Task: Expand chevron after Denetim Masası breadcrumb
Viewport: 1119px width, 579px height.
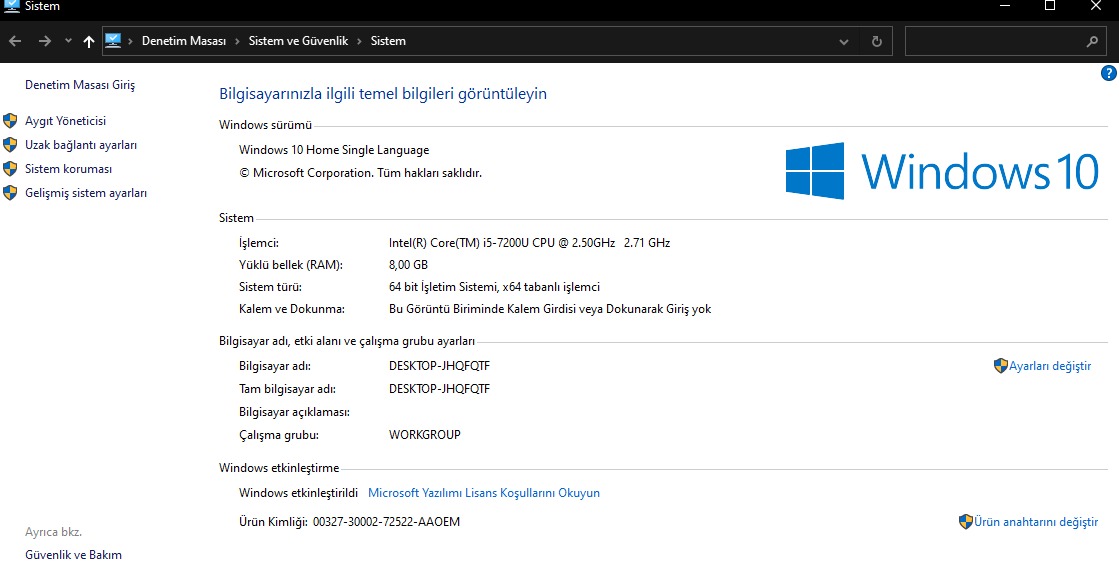Action: 238,41
